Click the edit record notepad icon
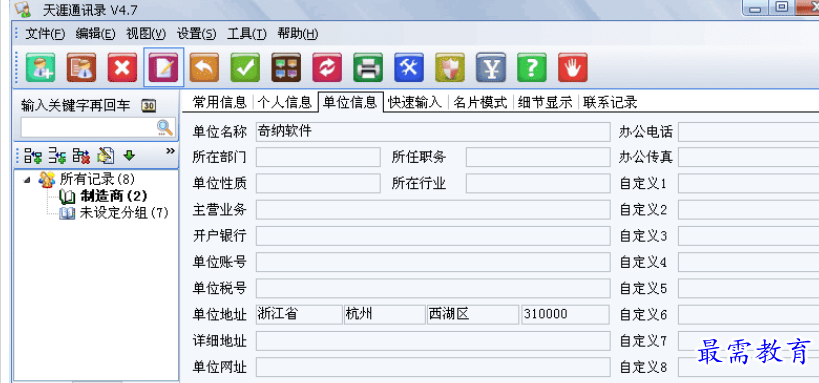This screenshot has height=383, width=819. 163,67
